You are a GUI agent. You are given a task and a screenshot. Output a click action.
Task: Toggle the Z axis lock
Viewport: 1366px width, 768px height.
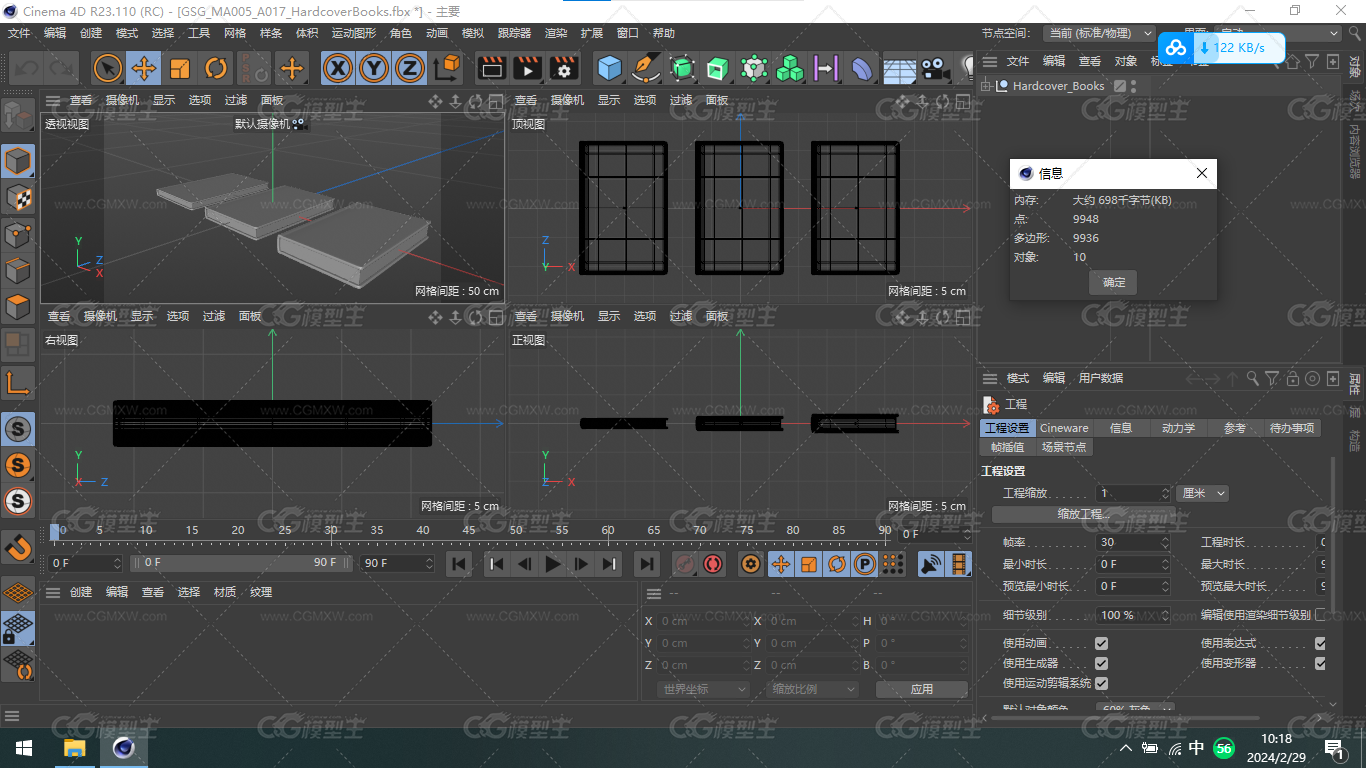[409, 68]
